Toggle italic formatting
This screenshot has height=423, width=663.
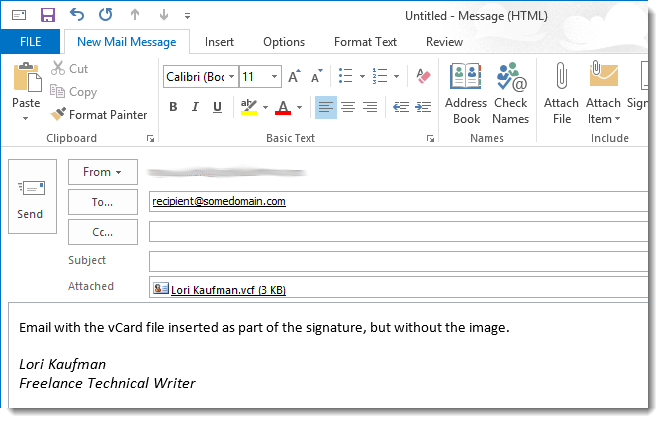pyautogui.click(x=197, y=108)
